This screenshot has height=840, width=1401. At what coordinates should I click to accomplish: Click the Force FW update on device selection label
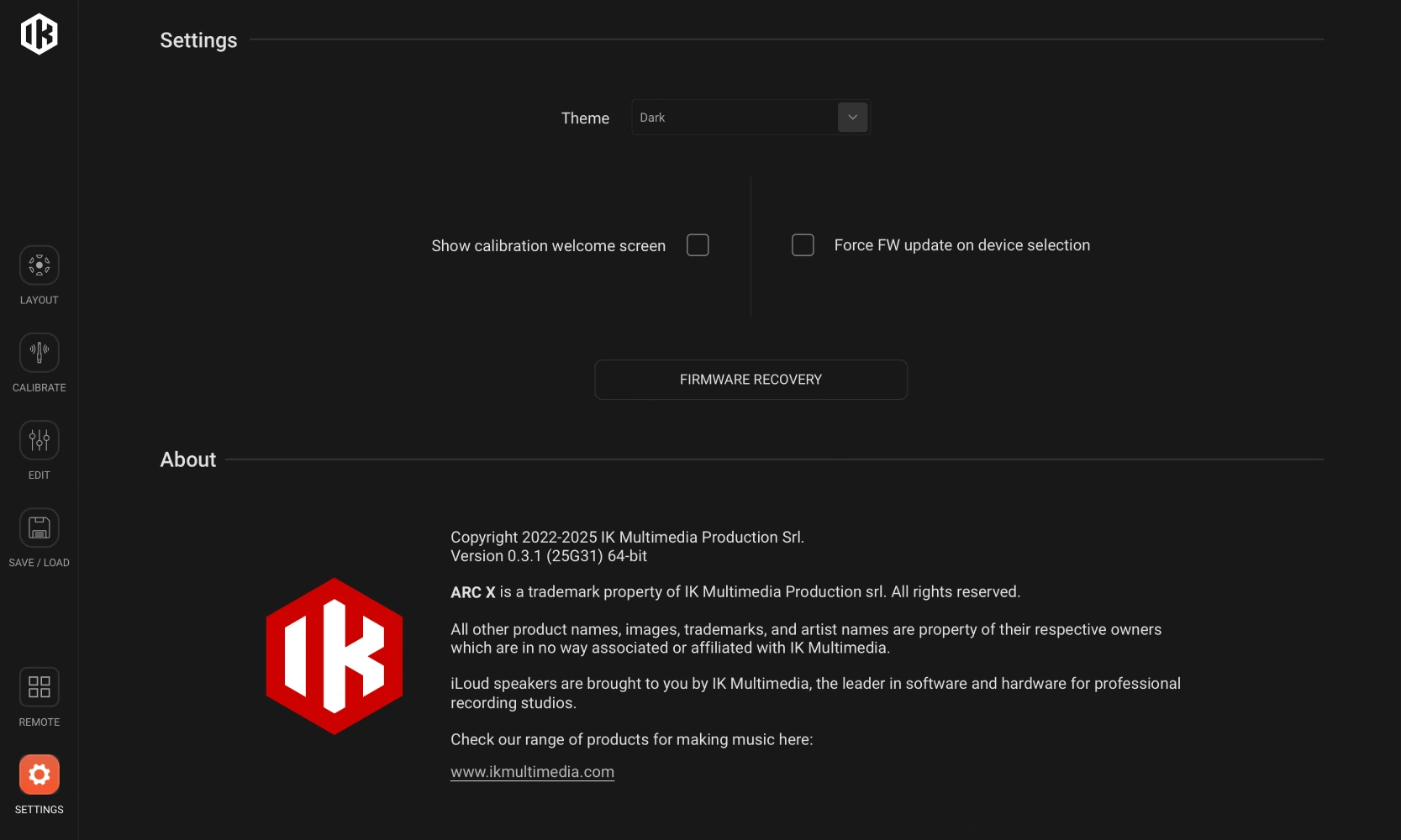coord(961,245)
